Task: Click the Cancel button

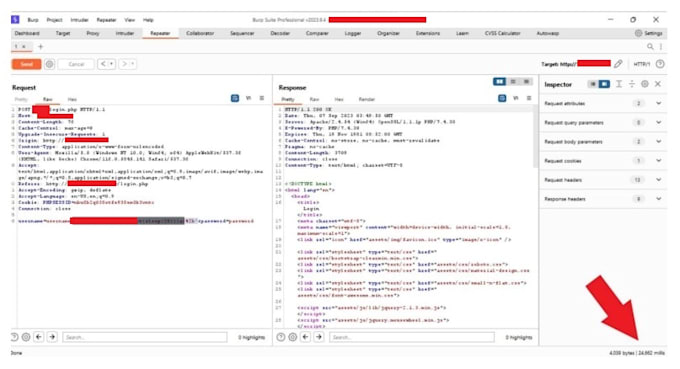Action: pos(76,64)
